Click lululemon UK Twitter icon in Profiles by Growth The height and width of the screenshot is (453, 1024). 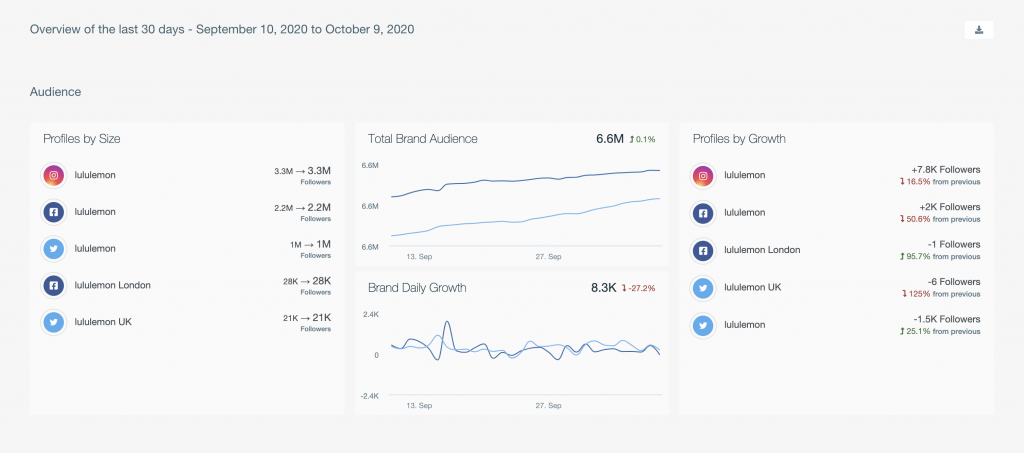click(704, 288)
